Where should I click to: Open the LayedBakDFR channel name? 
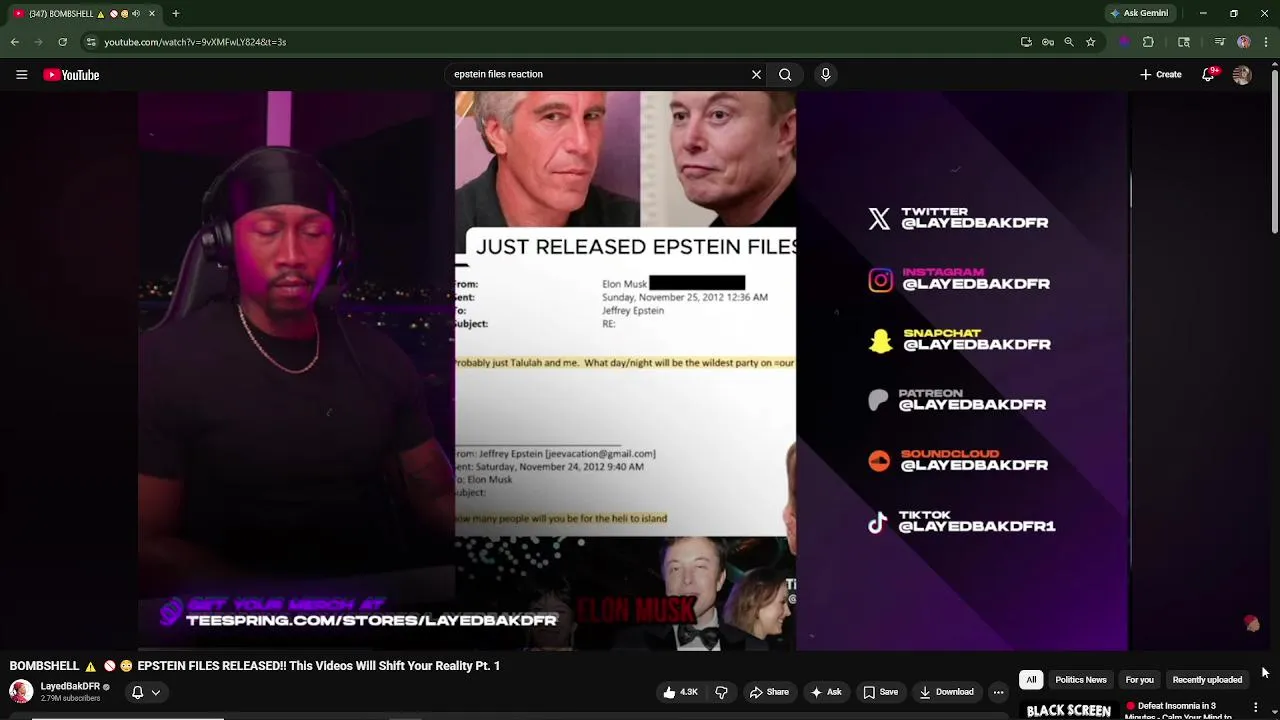70,686
